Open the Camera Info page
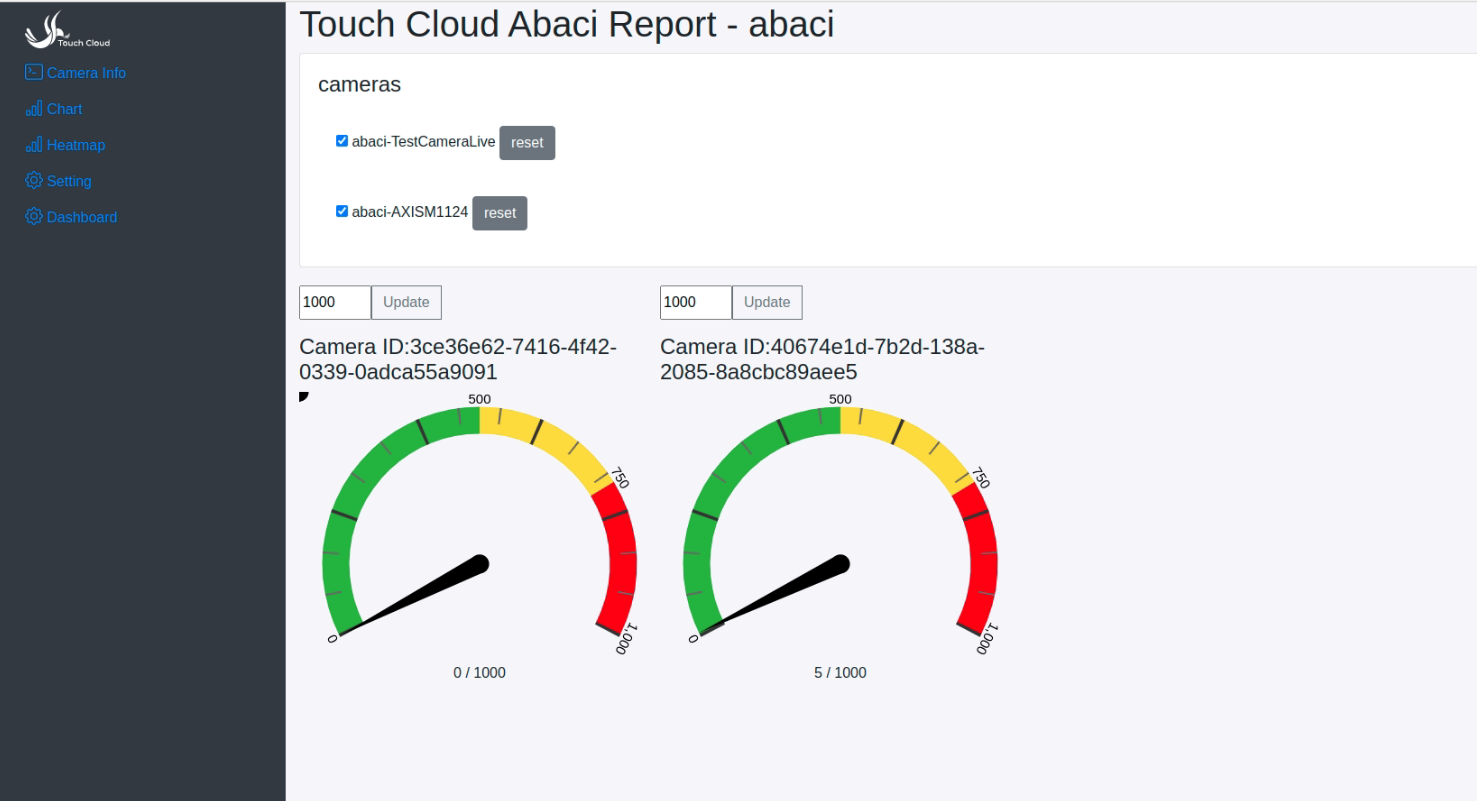The image size is (1477, 801). point(86,73)
